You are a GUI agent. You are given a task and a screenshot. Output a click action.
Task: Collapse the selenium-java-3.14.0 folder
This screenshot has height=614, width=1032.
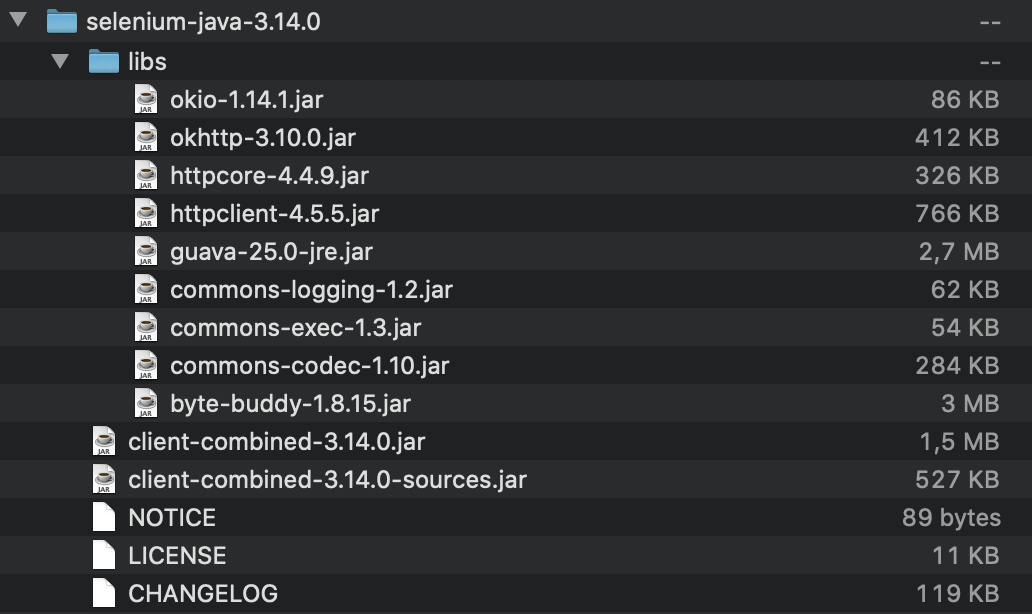(16, 20)
